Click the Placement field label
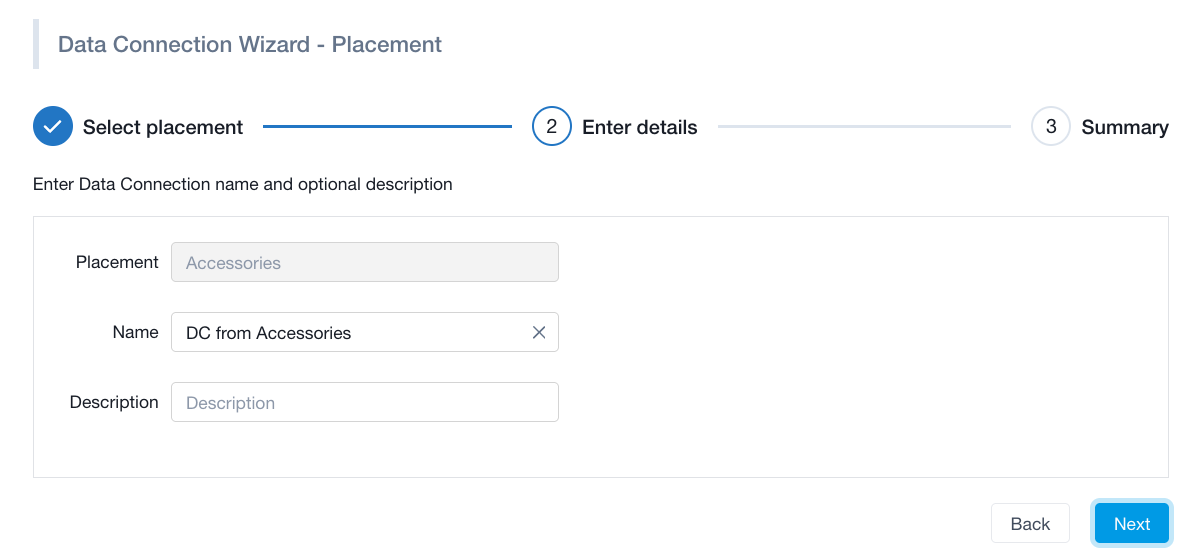Screen dimensions: 1190x556 pyautogui.click(x=117, y=262)
